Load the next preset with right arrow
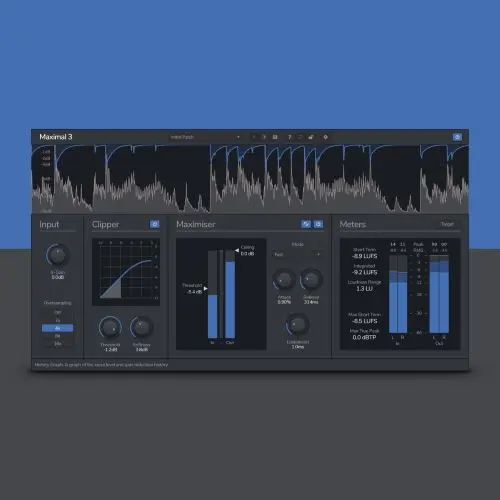 pos(264,137)
